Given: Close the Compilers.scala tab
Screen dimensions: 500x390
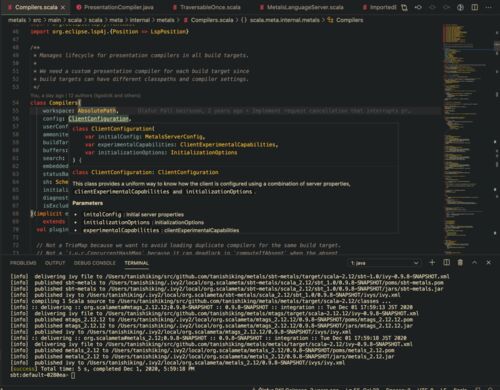Looking at the screenshot, I should coord(63,7).
